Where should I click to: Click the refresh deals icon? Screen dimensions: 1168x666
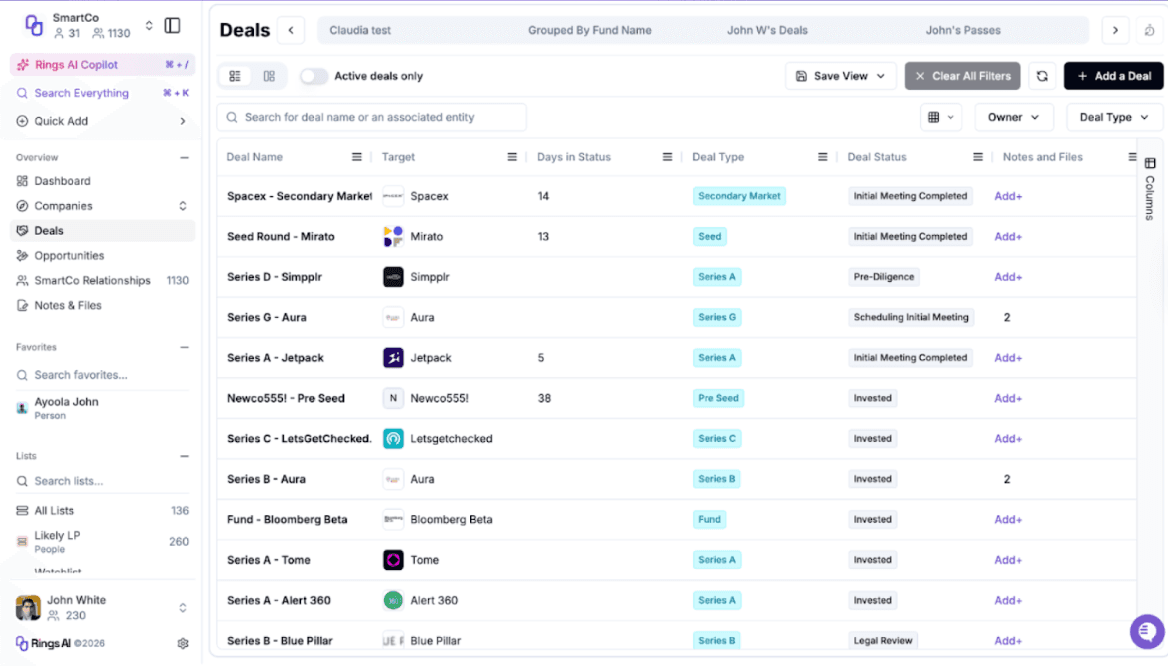click(x=1042, y=75)
